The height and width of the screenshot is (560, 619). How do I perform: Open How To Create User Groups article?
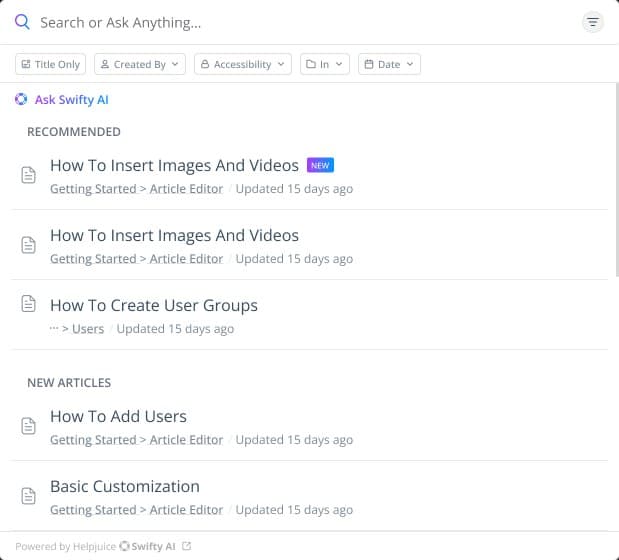coord(154,305)
